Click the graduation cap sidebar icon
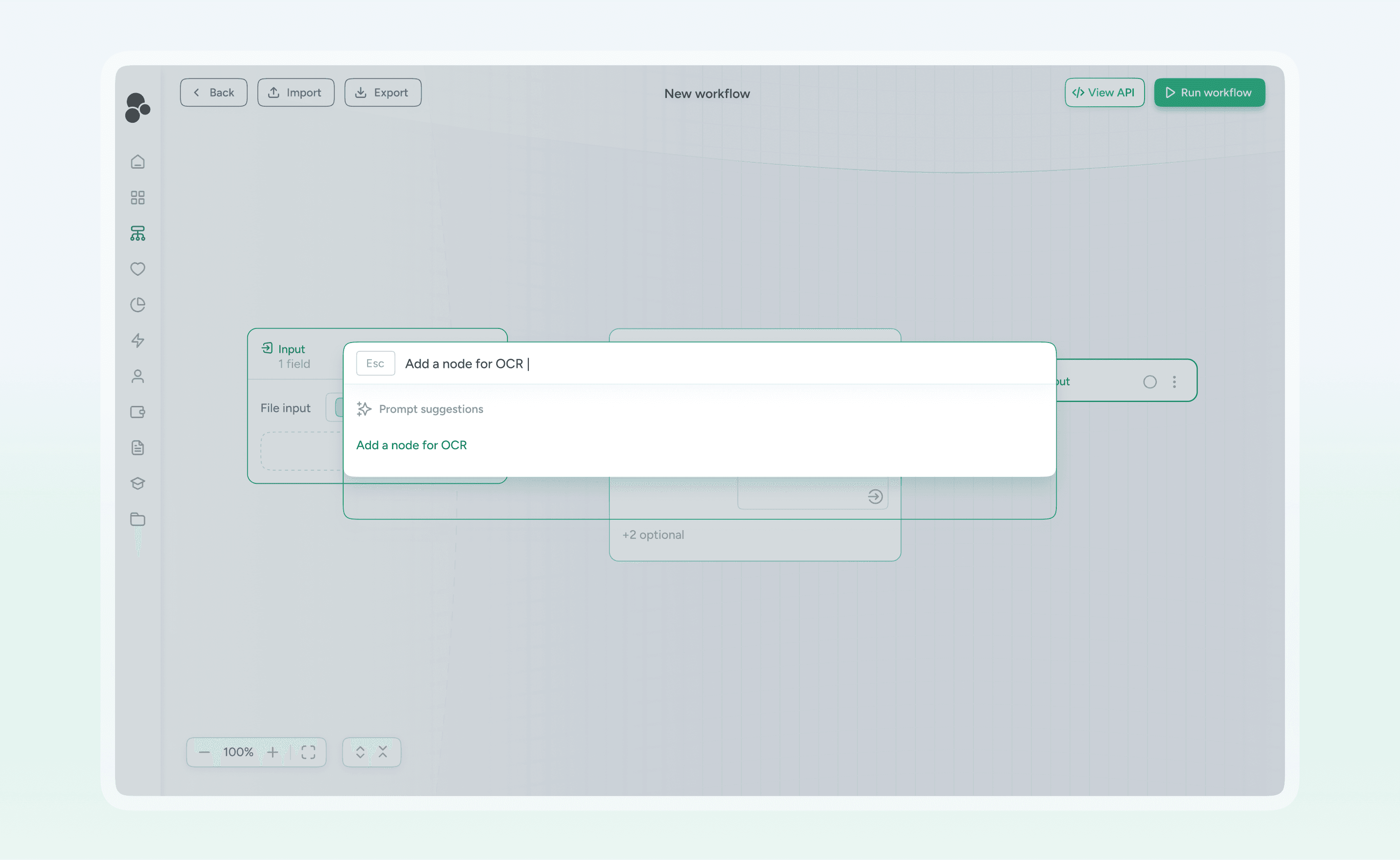This screenshot has height=860, width=1400. pos(137,483)
